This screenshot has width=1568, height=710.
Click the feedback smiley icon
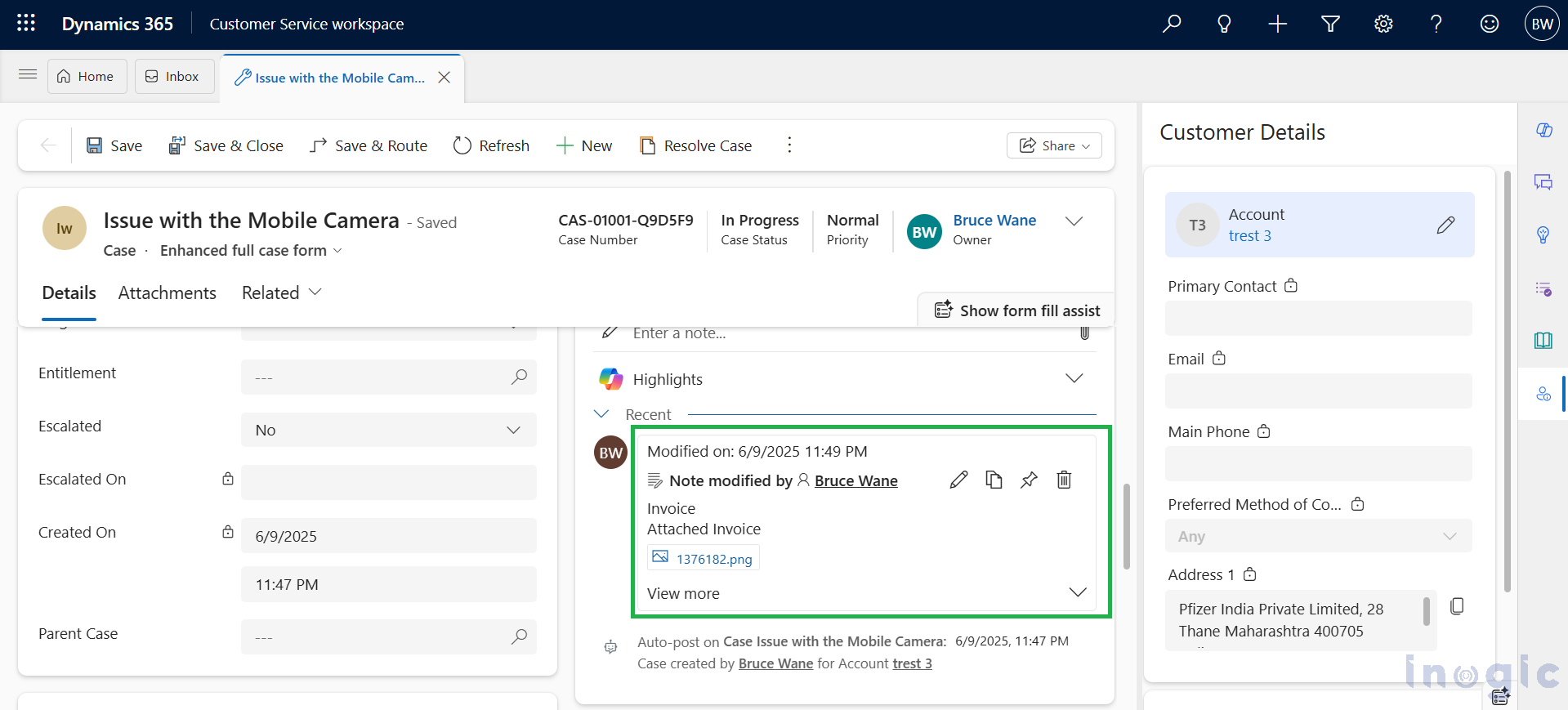click(1490, 24)
